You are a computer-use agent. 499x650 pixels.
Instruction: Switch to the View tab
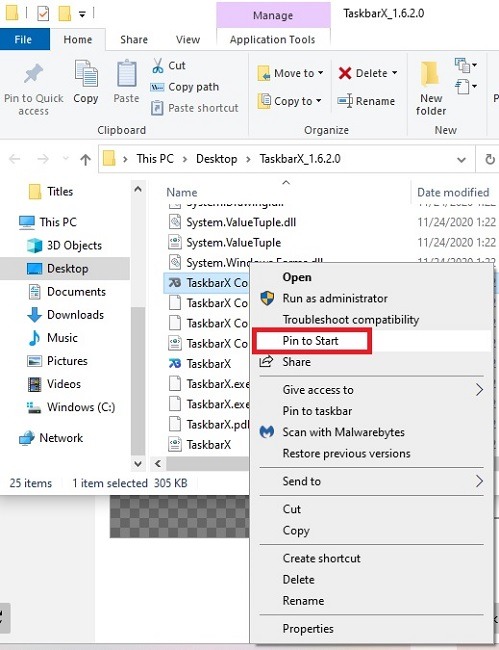pyautogui.click(x=188, y=39)
